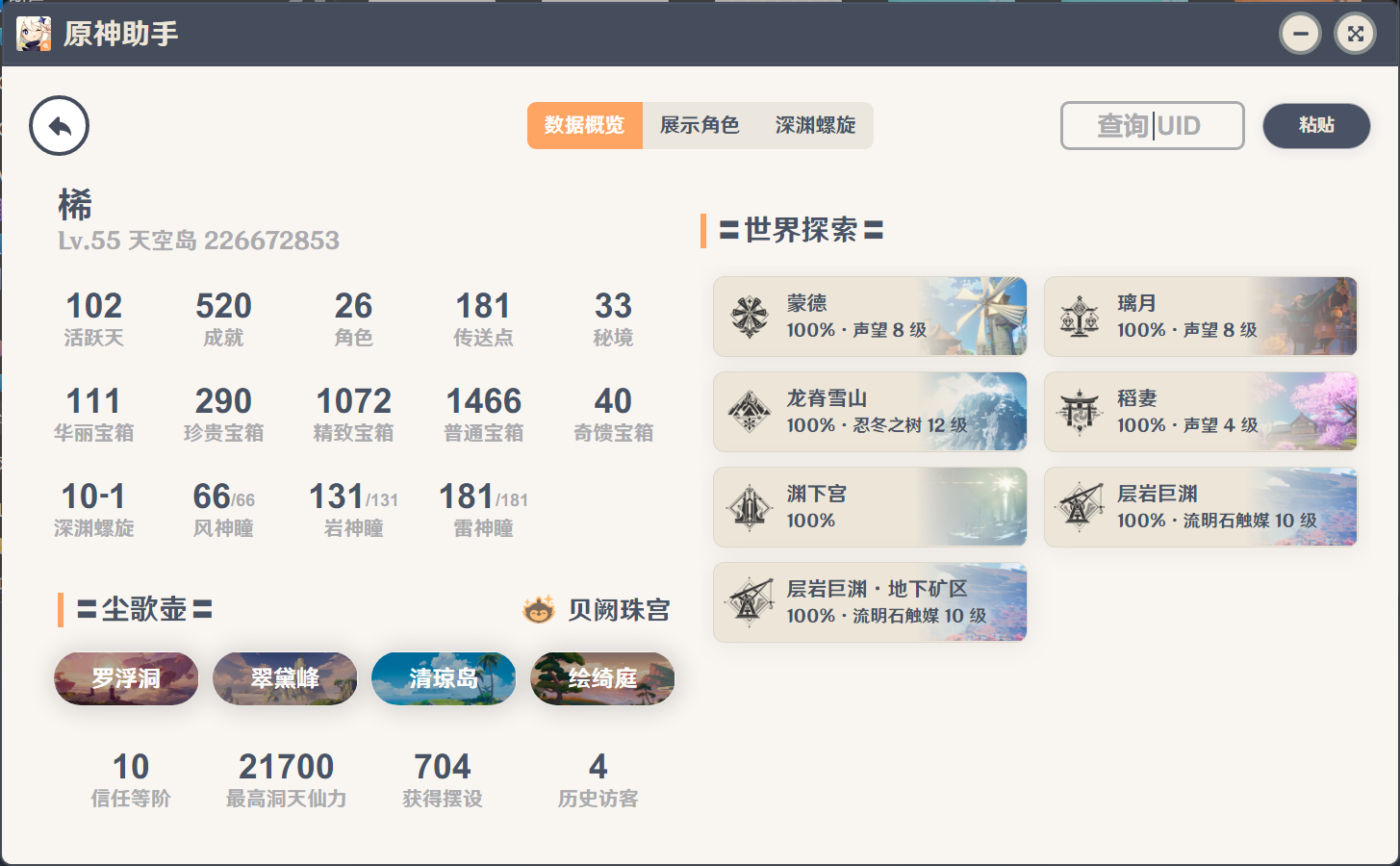This screenshot has width=1400, height=866.
Task: Click the Paimon app logo icon
Action: click(x=34, y=34)
